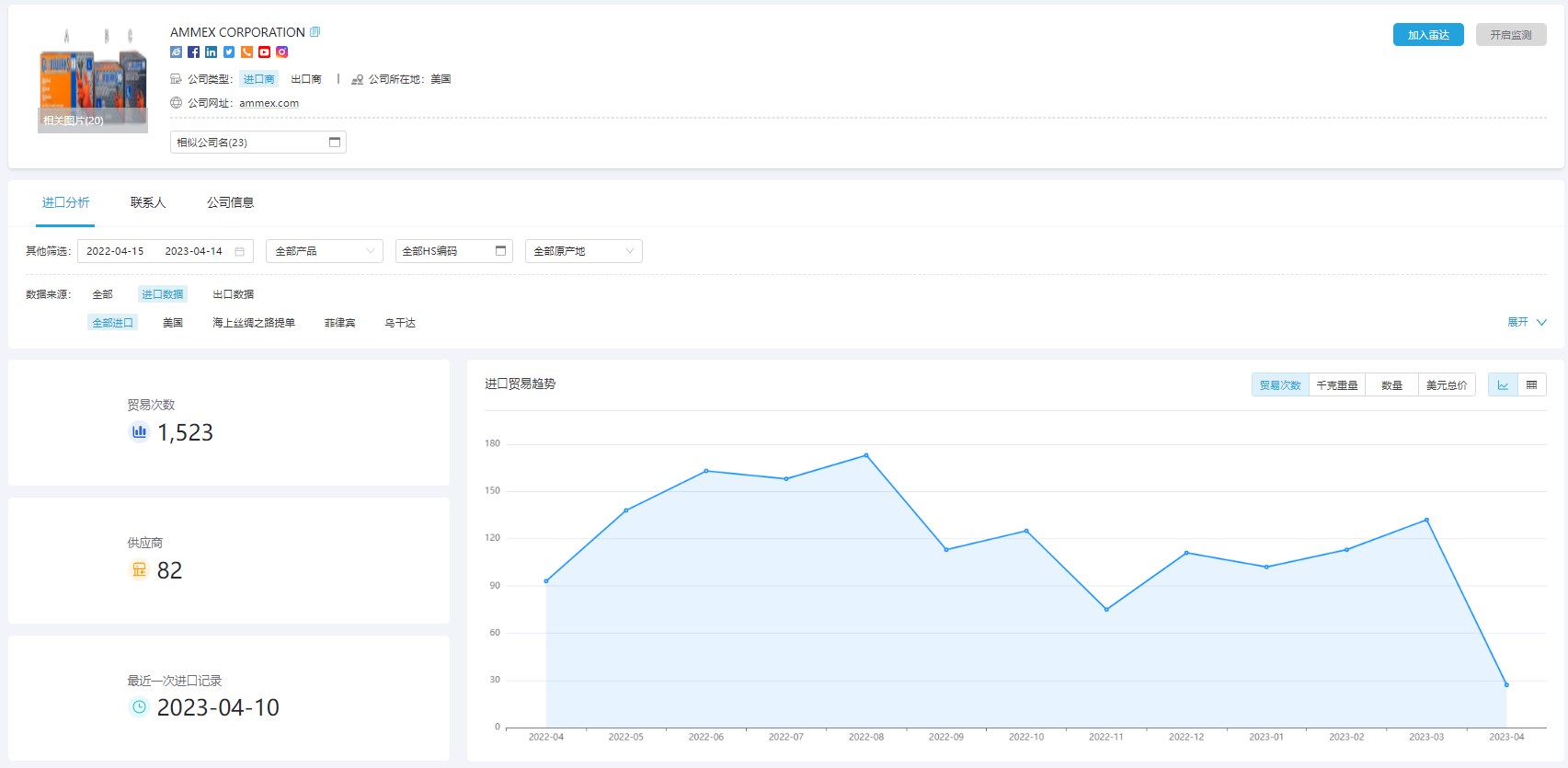Click the 2023-04 data point on chart

point(1506,684)
